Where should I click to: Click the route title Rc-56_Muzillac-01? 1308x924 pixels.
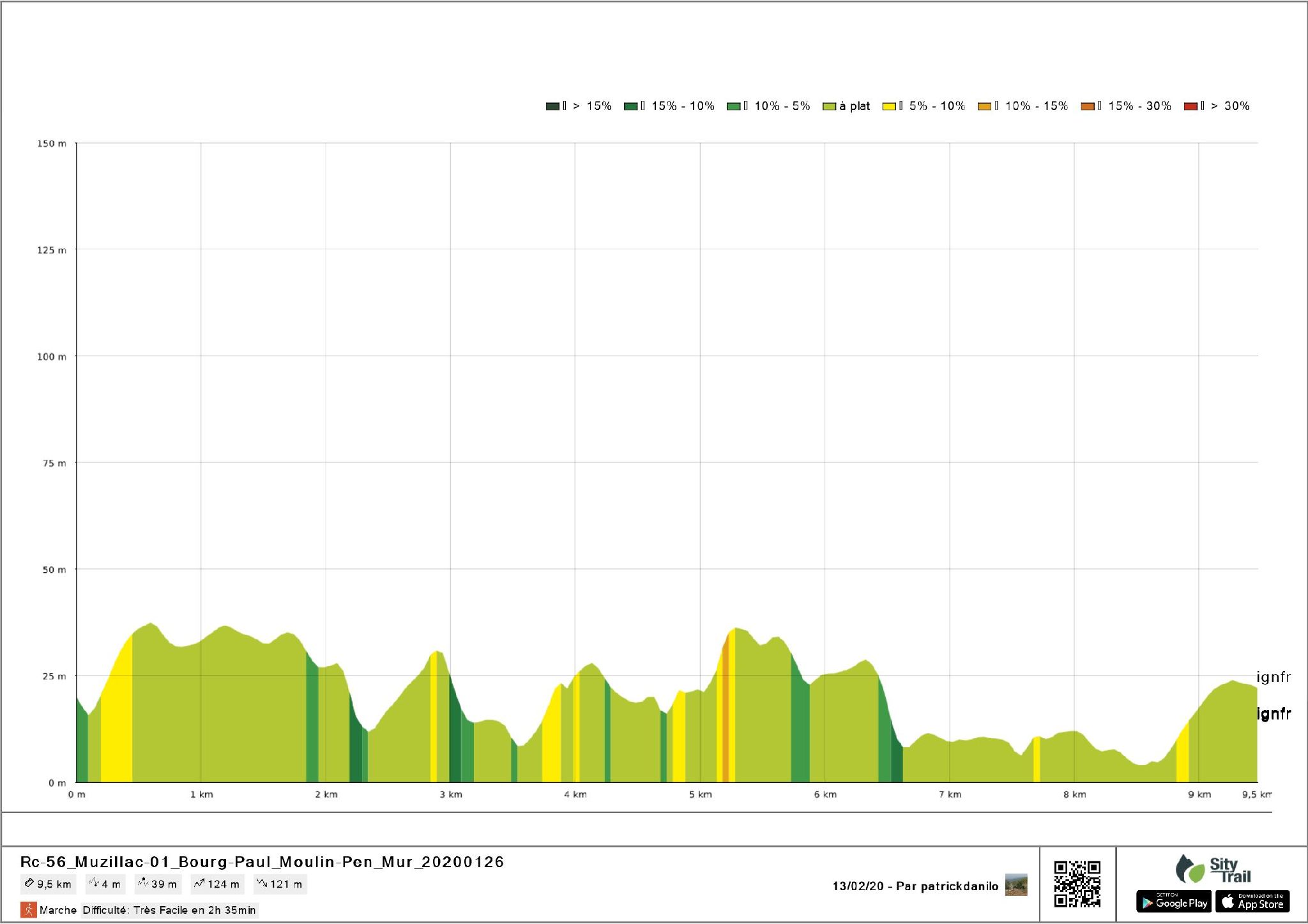[x=262, y=862]
